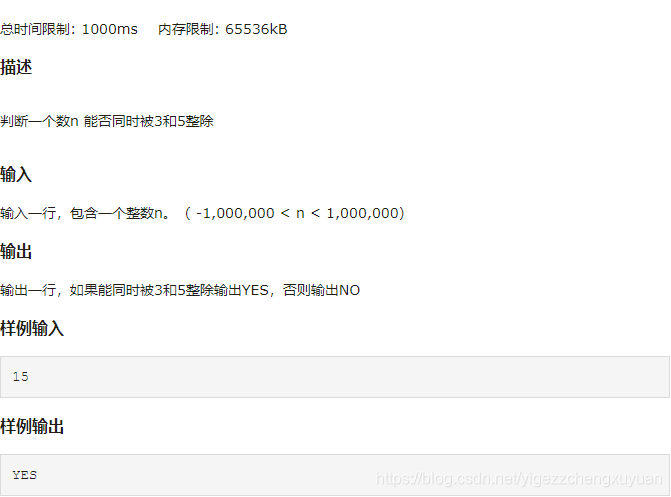The height and width of the screenshot is (497, 671).
Task: Click the word NO in output description
Action: 349,290
